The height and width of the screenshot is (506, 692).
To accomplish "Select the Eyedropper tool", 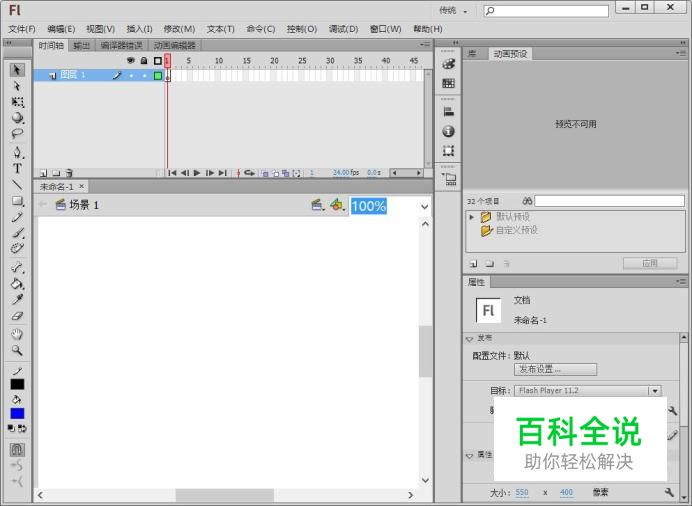I will coord(17,300).
